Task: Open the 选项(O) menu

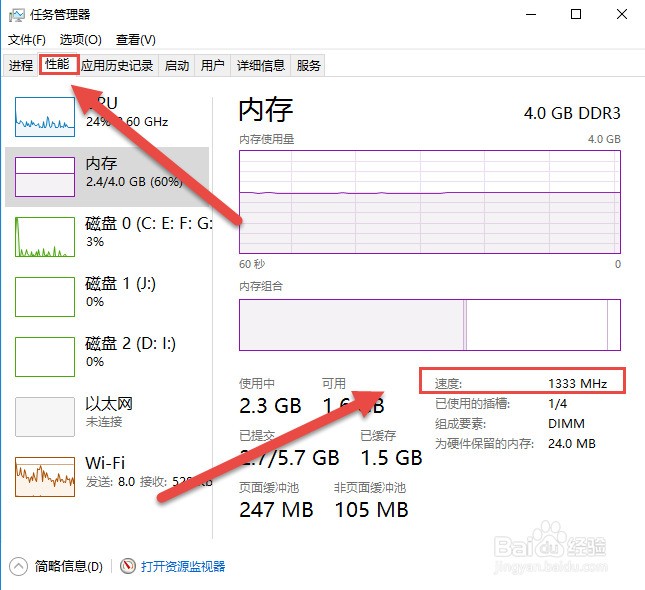Action: click(81, 40)
